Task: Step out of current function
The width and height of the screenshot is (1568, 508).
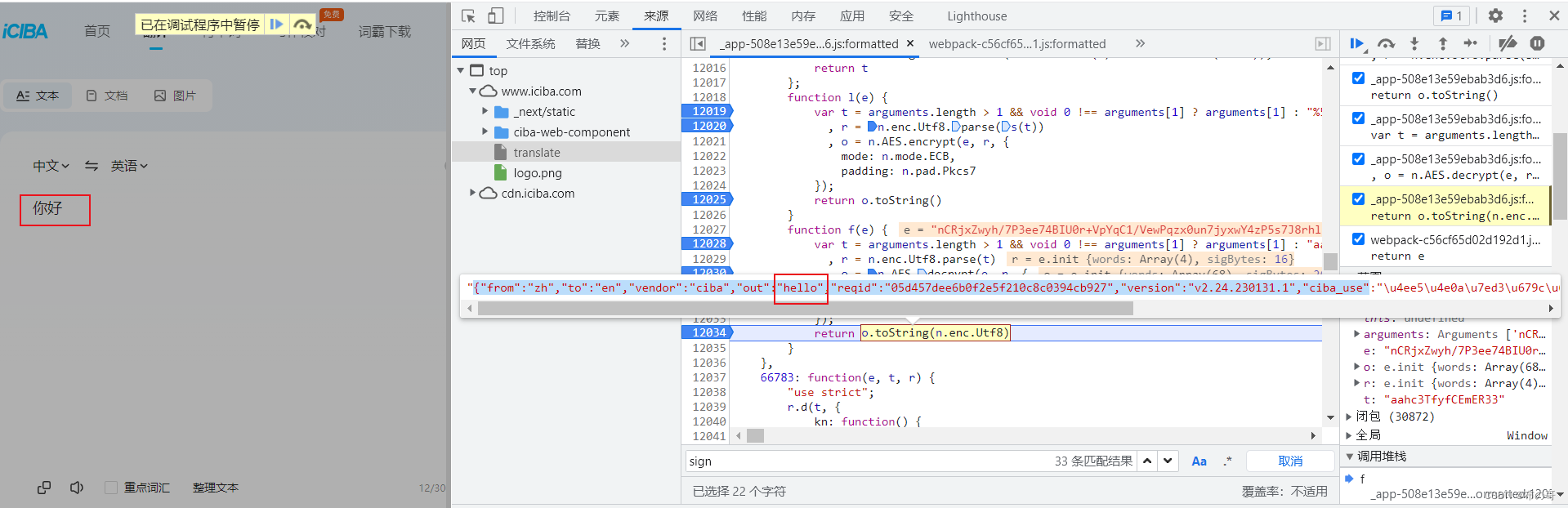Action: [x=1443, y=43]
